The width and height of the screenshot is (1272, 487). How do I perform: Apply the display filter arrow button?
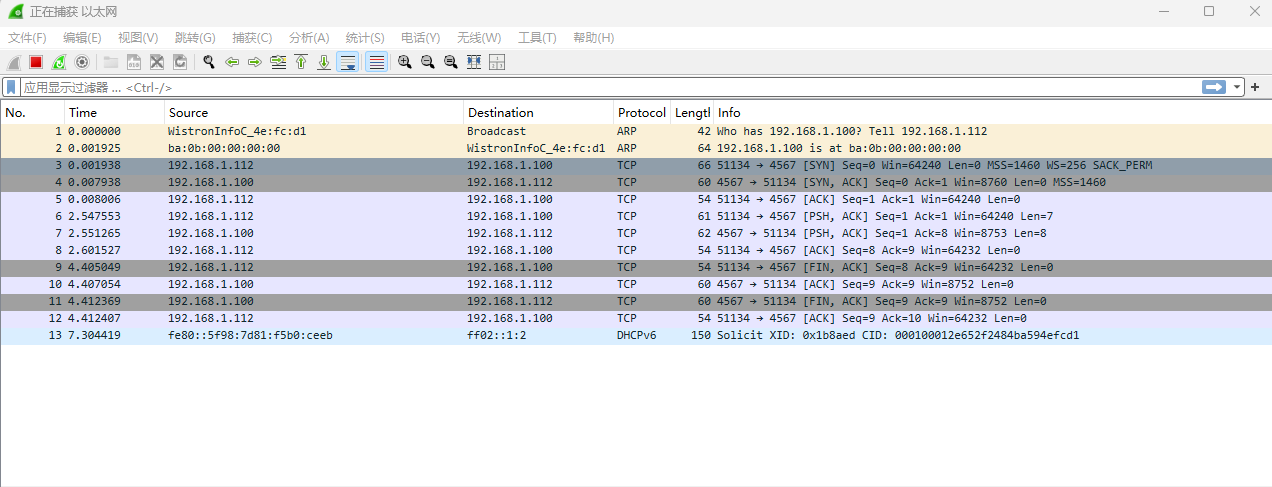pos(1214,87)
